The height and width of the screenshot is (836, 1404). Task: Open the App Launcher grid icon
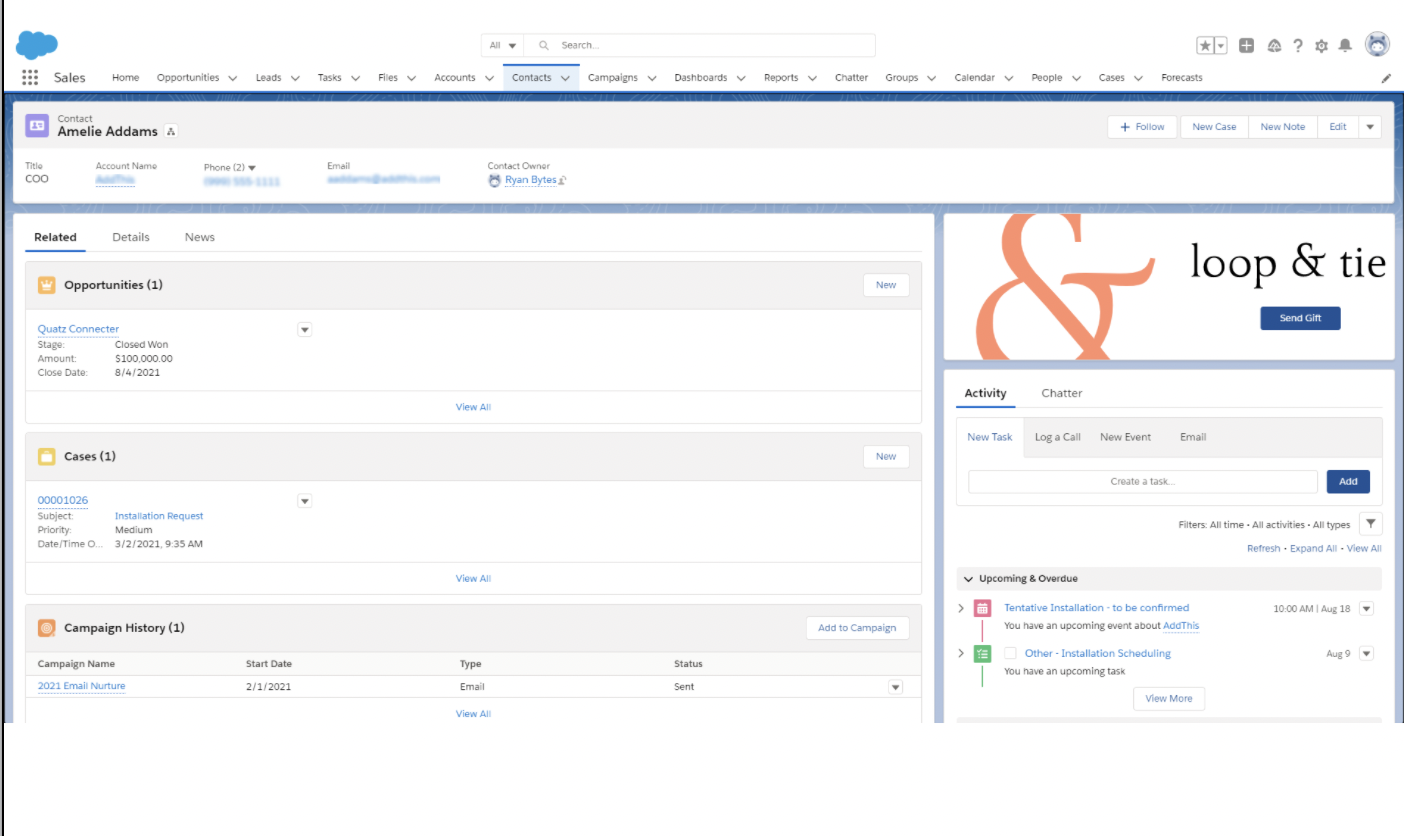(x=30, y=78)
